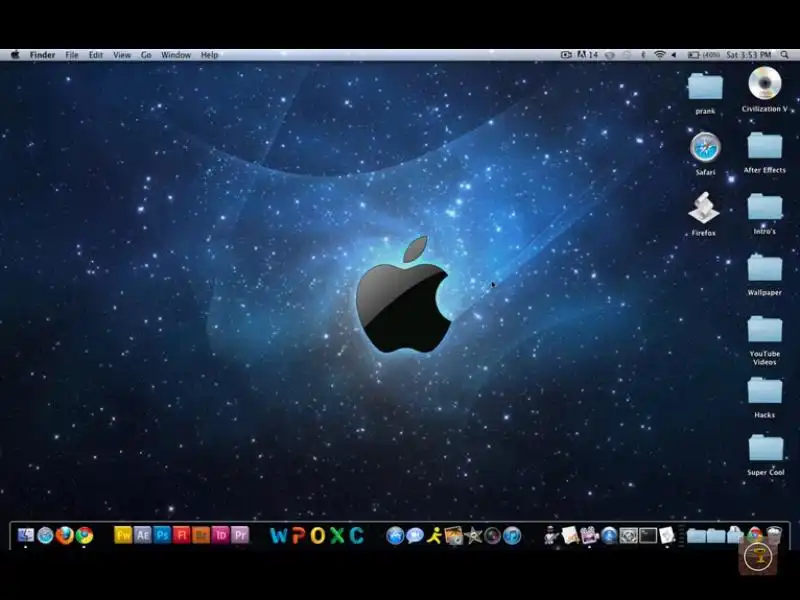Launch Microsoft Word (W) from dock

[x=279, y=535]
